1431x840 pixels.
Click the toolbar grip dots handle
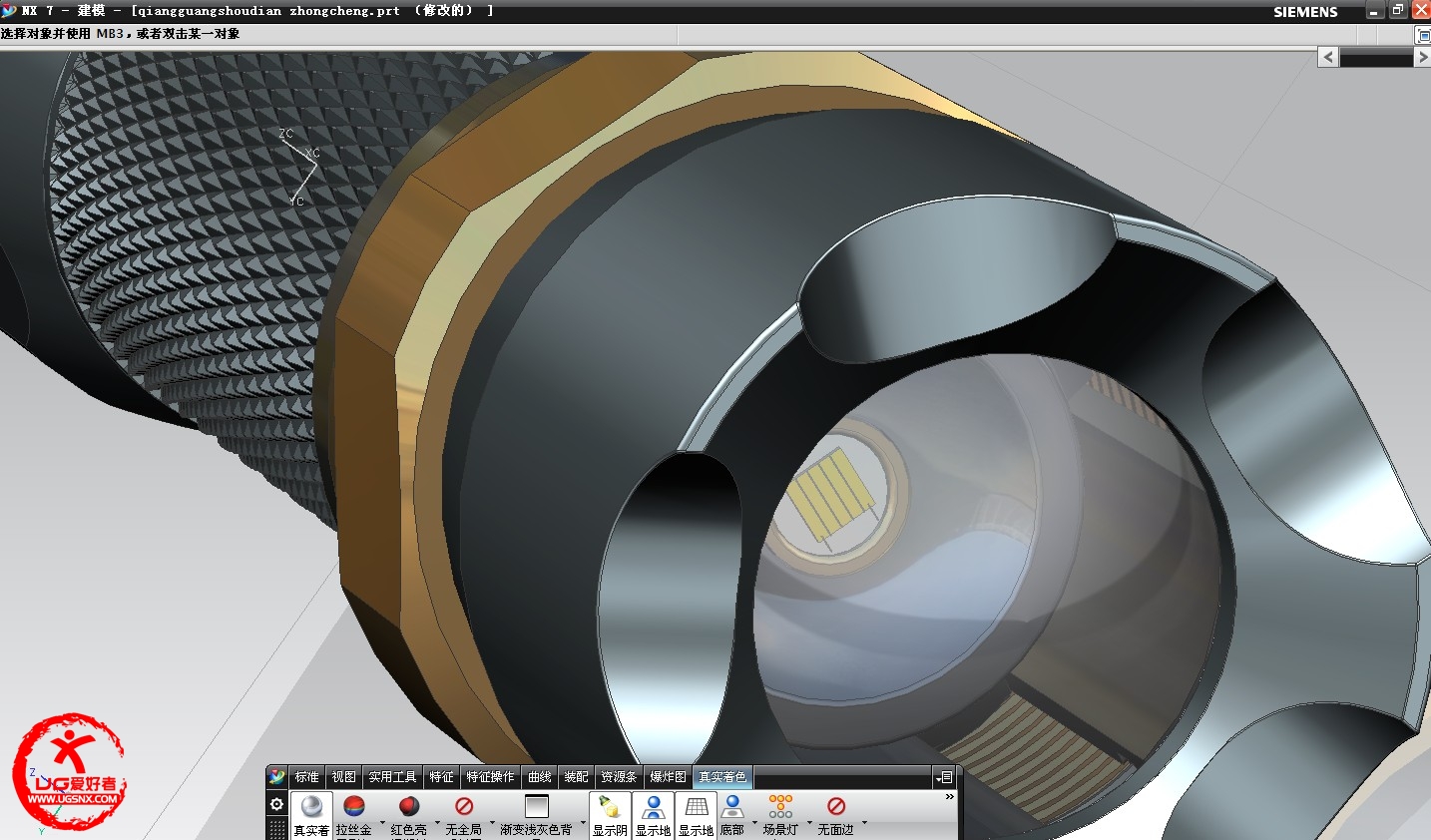(277, 829)
